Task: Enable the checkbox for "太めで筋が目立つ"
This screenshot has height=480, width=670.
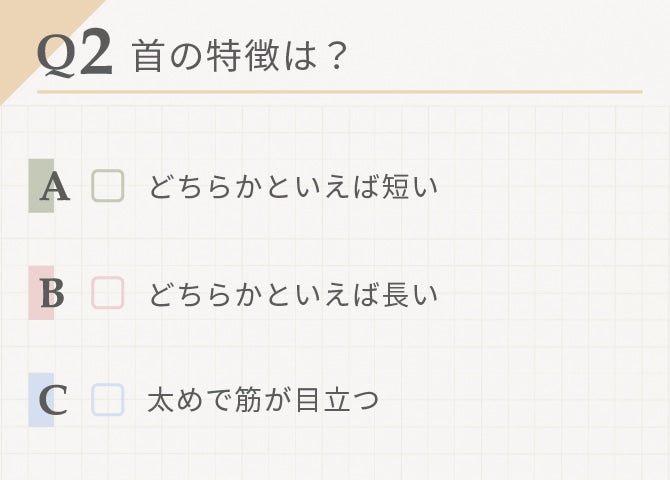Action: pos(108,400)
